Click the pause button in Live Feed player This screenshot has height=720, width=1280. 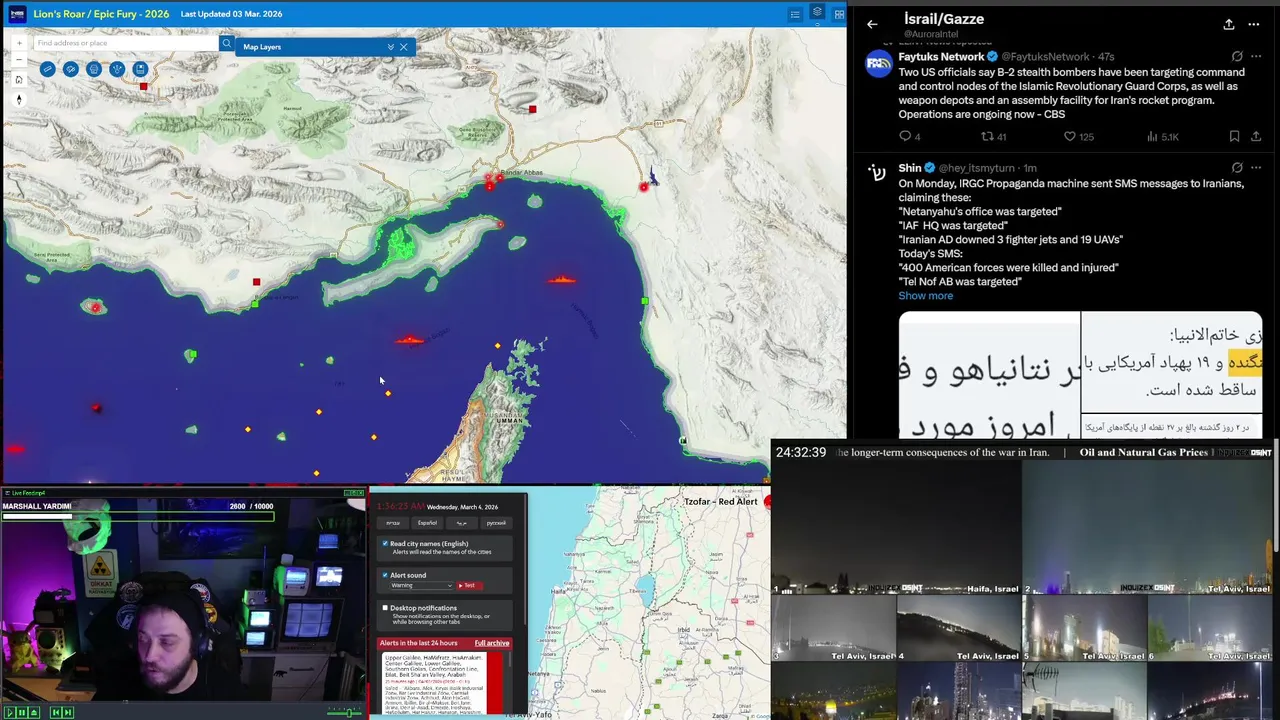(22, 712)
